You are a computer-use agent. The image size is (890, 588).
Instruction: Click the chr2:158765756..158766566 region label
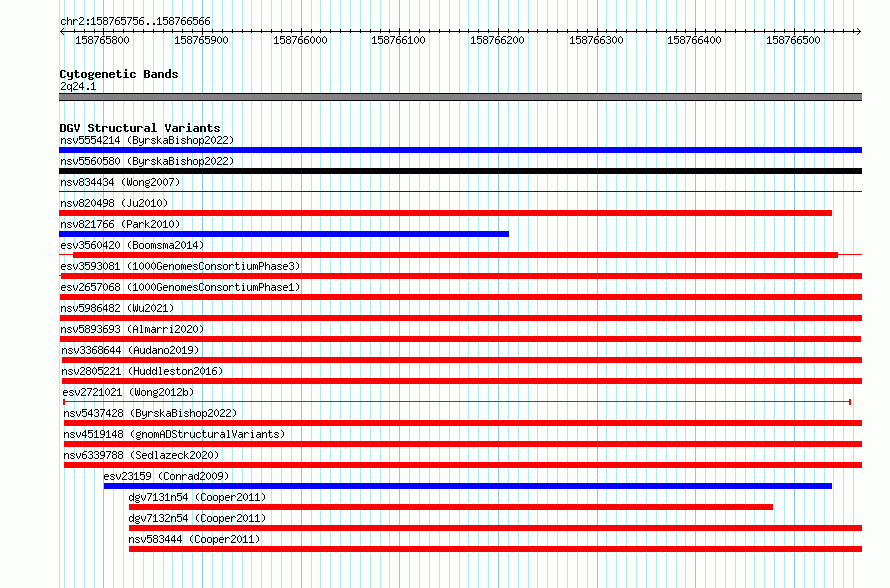135,21
